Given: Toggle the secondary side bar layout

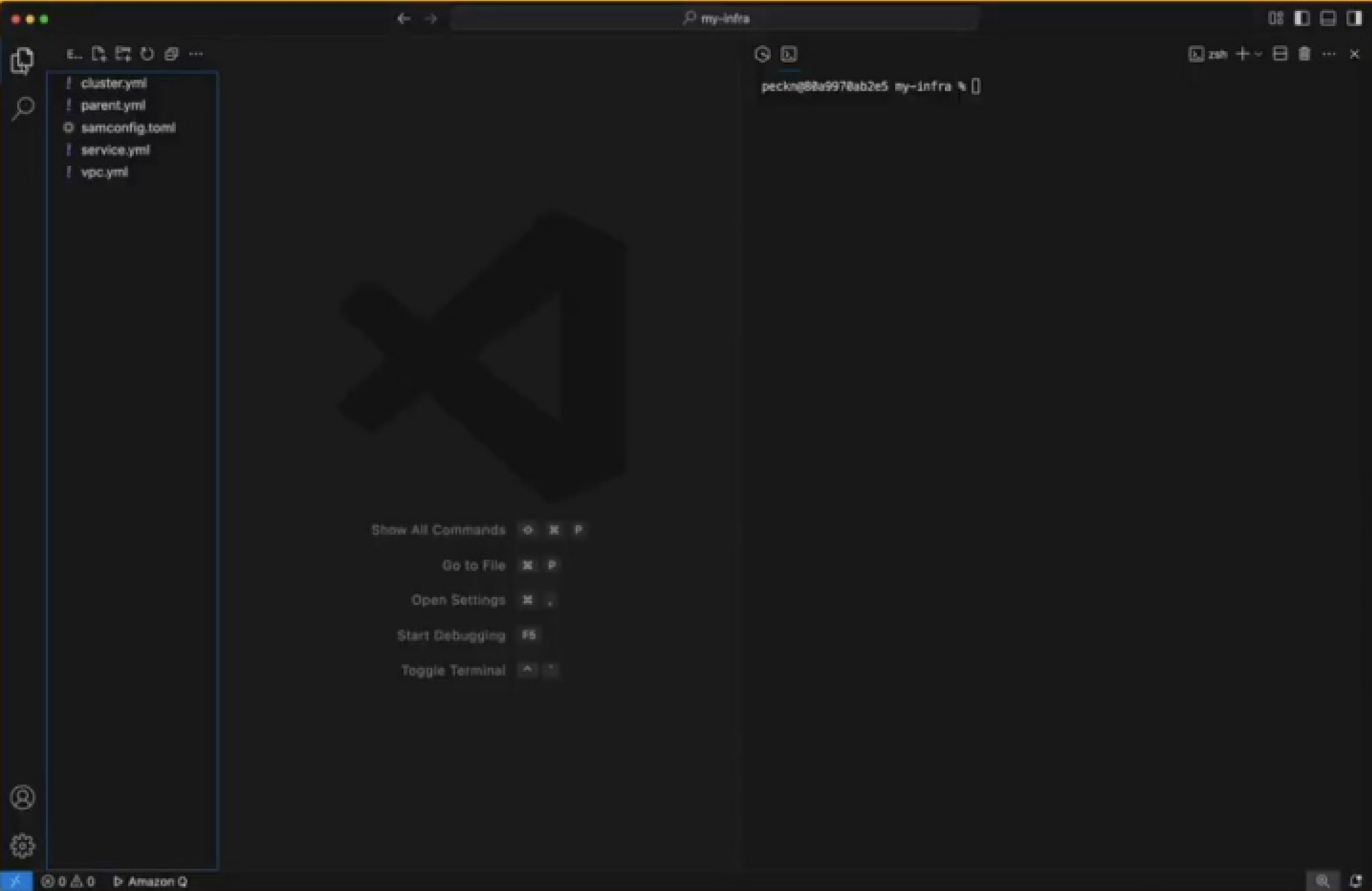Looking at the screenshot, I should click(x=1354, y=18).
